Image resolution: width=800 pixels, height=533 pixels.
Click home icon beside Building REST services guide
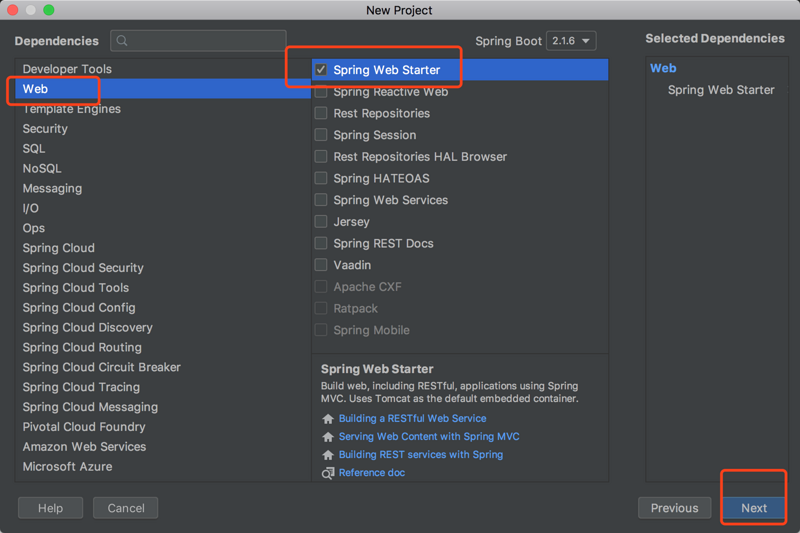(x=328, y=455)
